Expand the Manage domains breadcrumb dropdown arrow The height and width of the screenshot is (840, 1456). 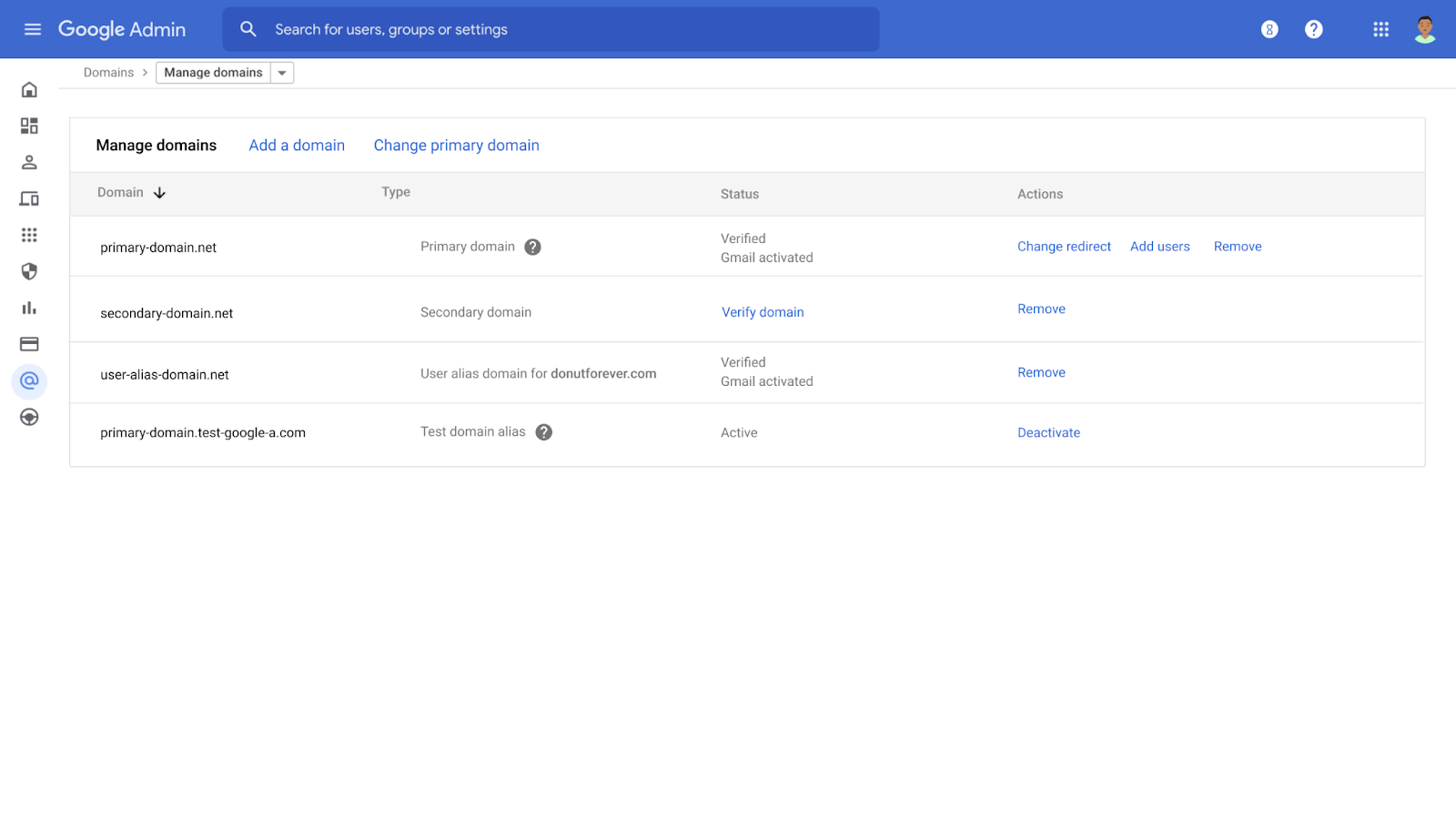(x=282, y=73)
